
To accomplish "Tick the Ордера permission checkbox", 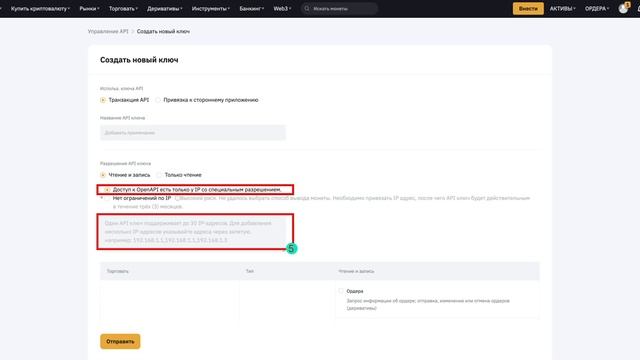I will click(341, 291).
